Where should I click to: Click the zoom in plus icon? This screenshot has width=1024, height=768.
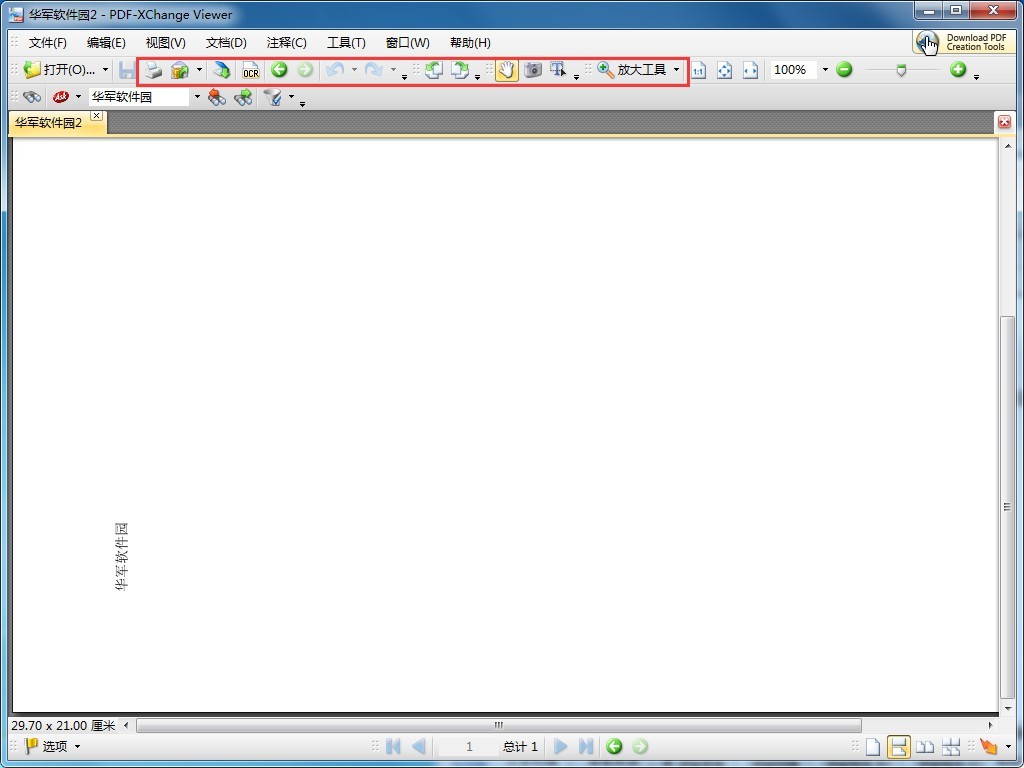click(x=958, y=70)
